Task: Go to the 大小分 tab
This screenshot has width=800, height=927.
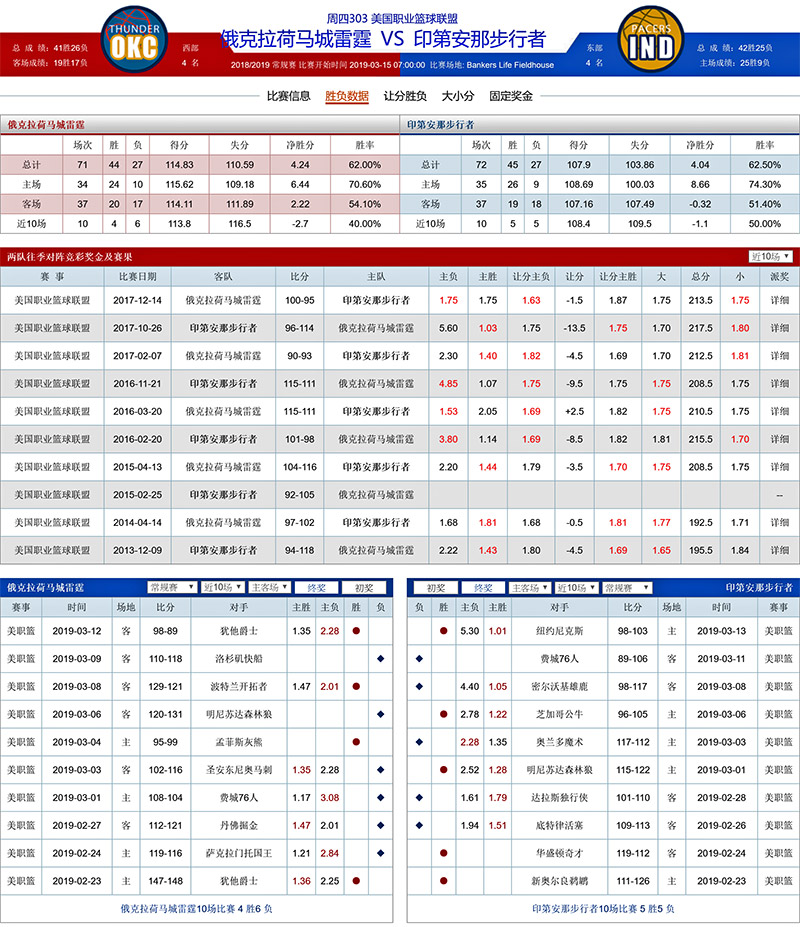Action: tap(458, 96)
